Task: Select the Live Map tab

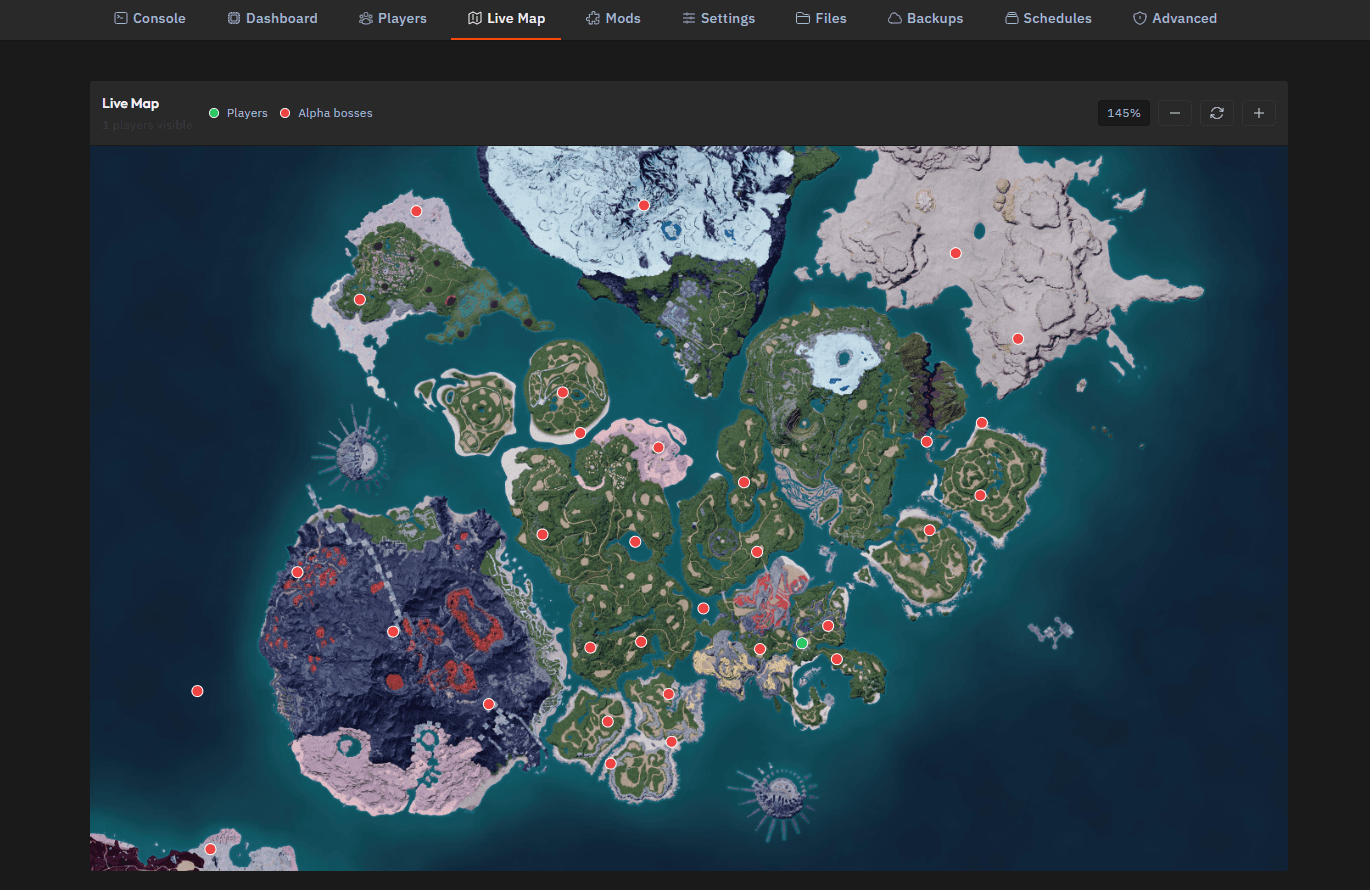Action: pyautogui.click(x=506, y=18)
